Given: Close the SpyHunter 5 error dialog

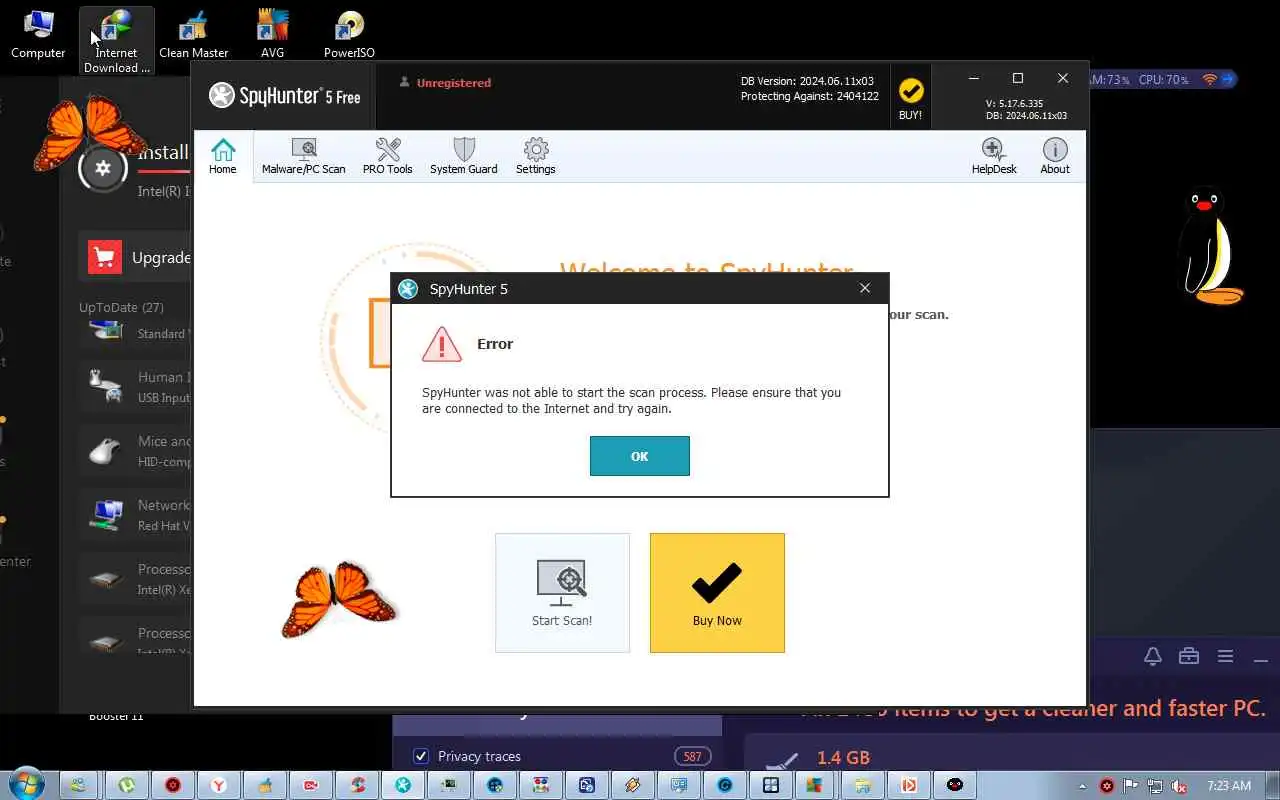Looking at the screenshot, I should coord(865,288).
